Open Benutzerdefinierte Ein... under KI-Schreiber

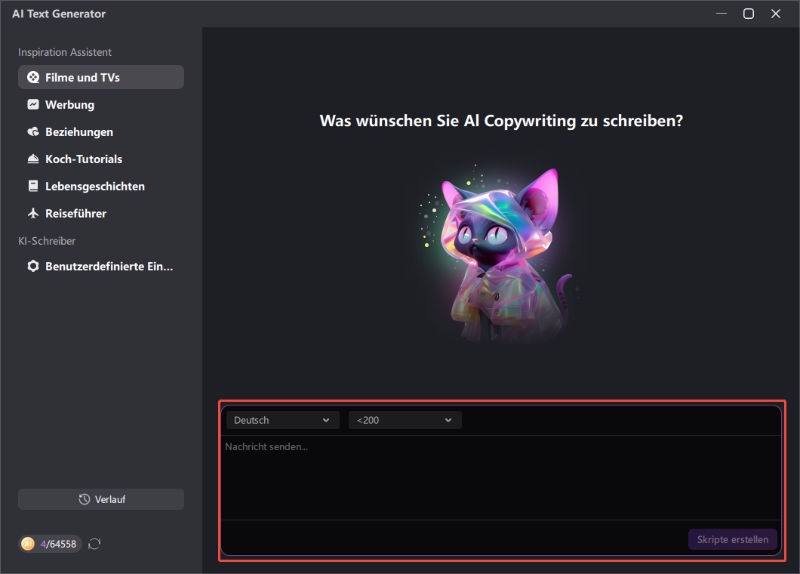pyautogui.click(x=101, y=266)
